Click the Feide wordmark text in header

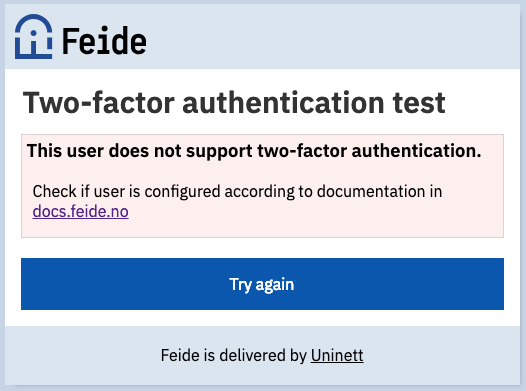click(104, 41)
